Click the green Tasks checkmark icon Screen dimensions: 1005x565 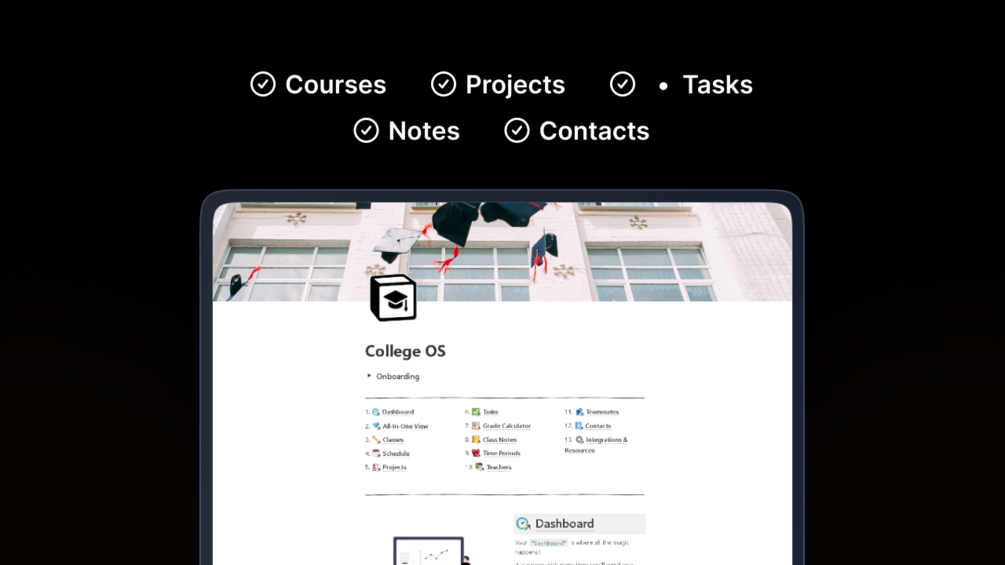coord(476,412)
